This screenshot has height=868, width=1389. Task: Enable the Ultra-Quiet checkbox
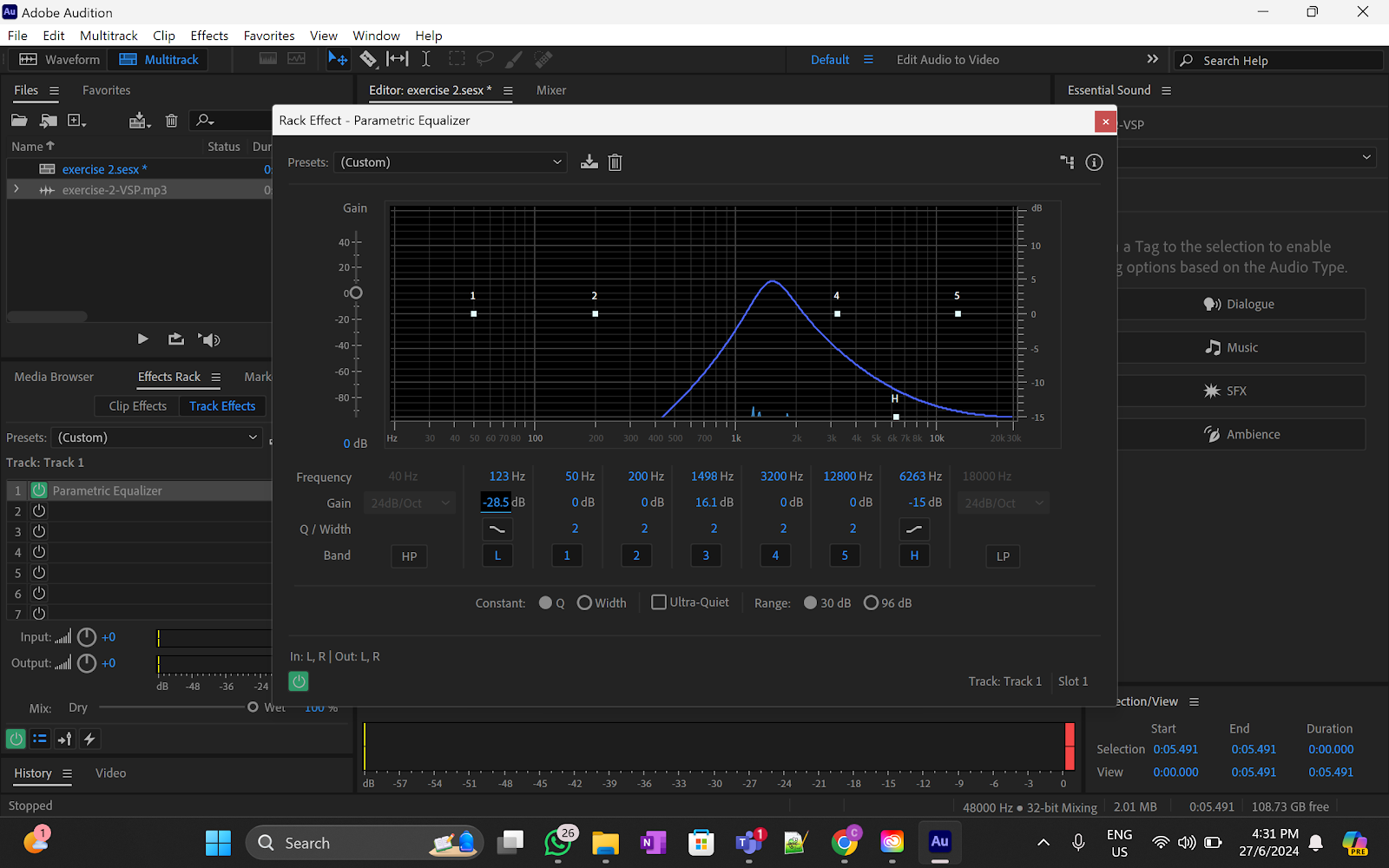pos(659,602)
